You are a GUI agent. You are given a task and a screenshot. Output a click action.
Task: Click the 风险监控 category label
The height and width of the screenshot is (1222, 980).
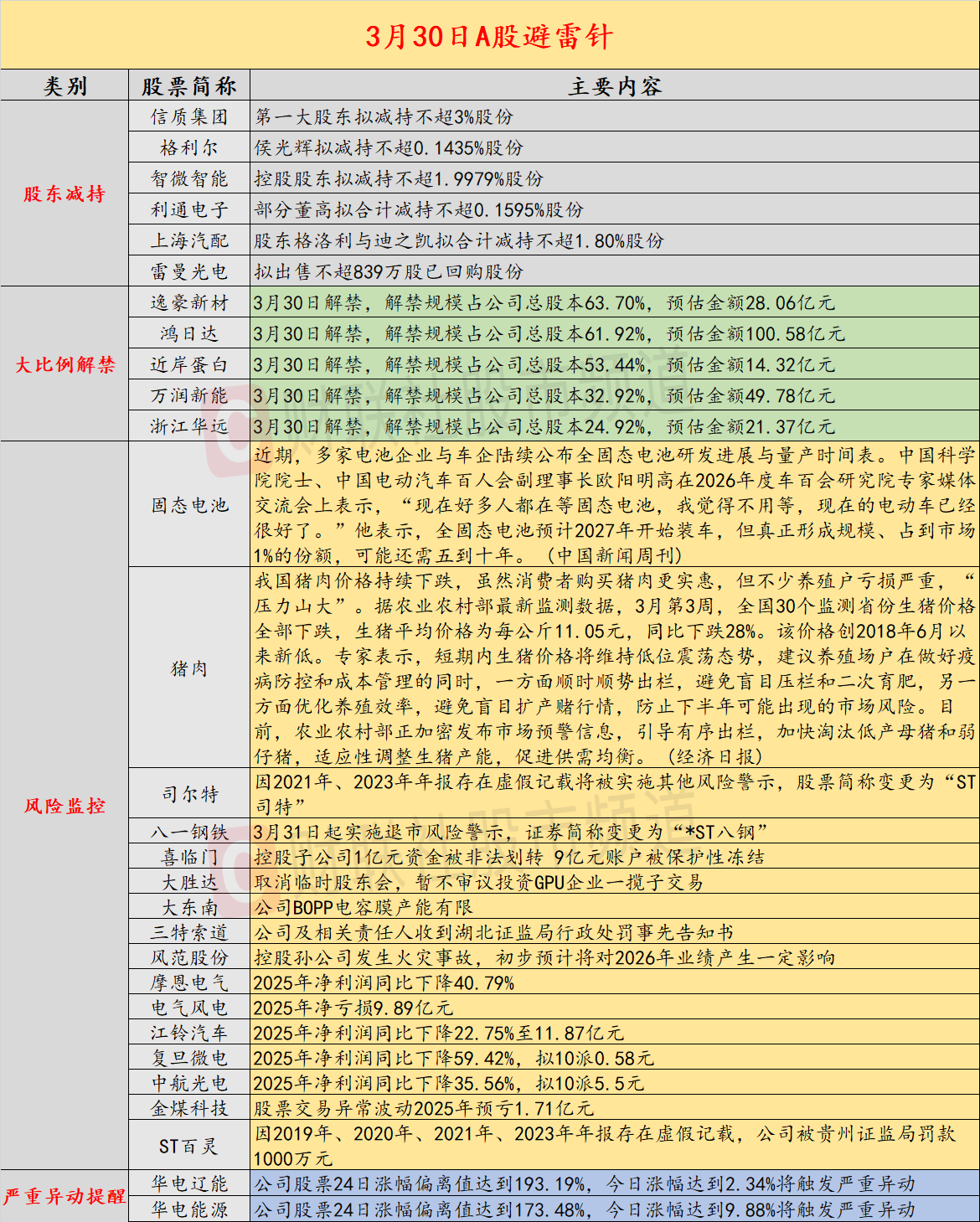[x=64, y=806]
